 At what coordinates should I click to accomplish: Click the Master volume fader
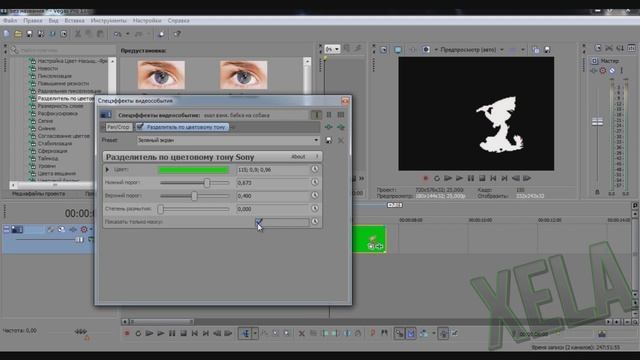point(597,122)
